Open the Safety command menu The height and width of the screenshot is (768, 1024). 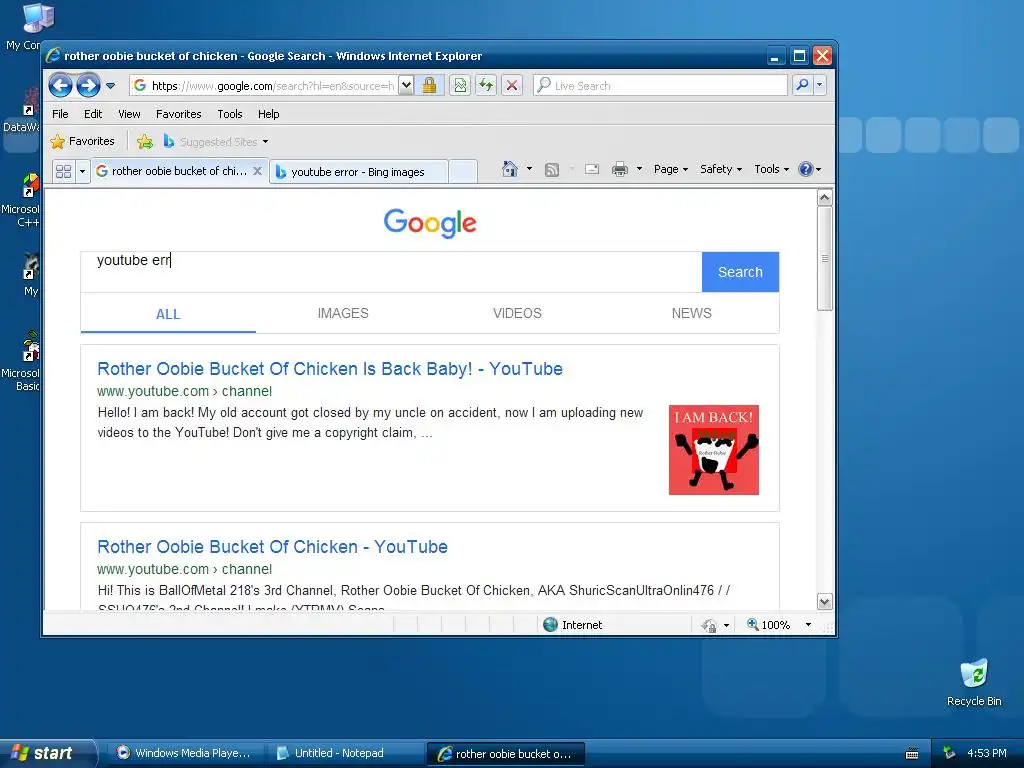pyautogui.click(x=721, y=169)
